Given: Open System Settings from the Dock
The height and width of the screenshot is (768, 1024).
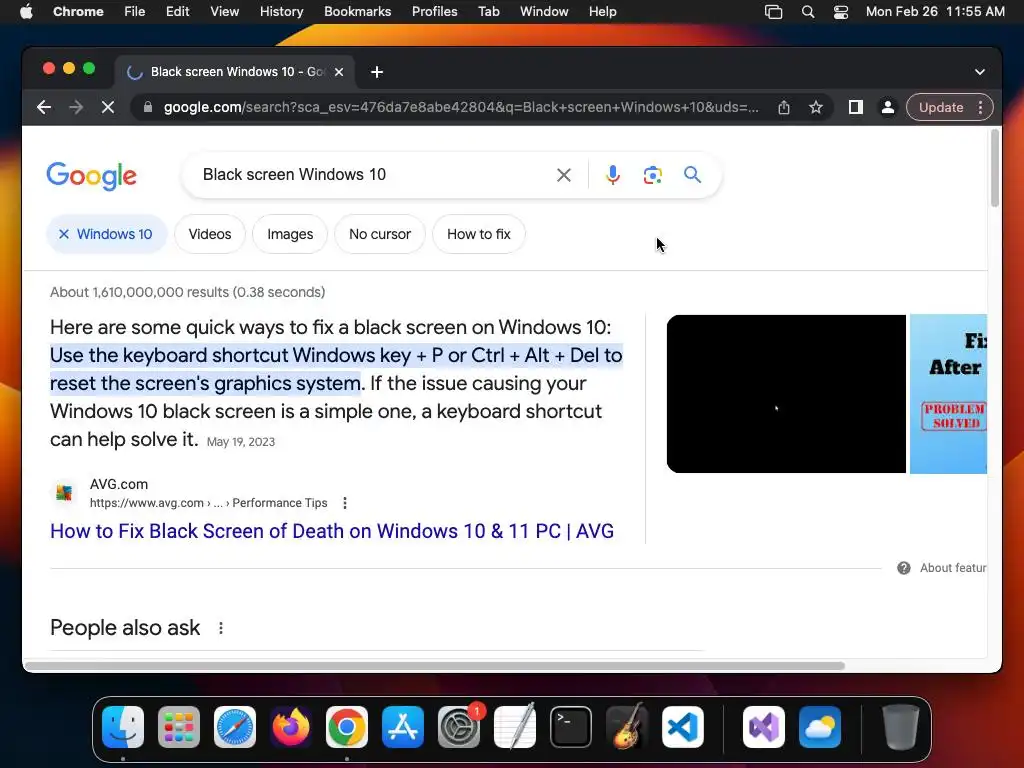Looking at the screenshot, I should tap(458, 727).
